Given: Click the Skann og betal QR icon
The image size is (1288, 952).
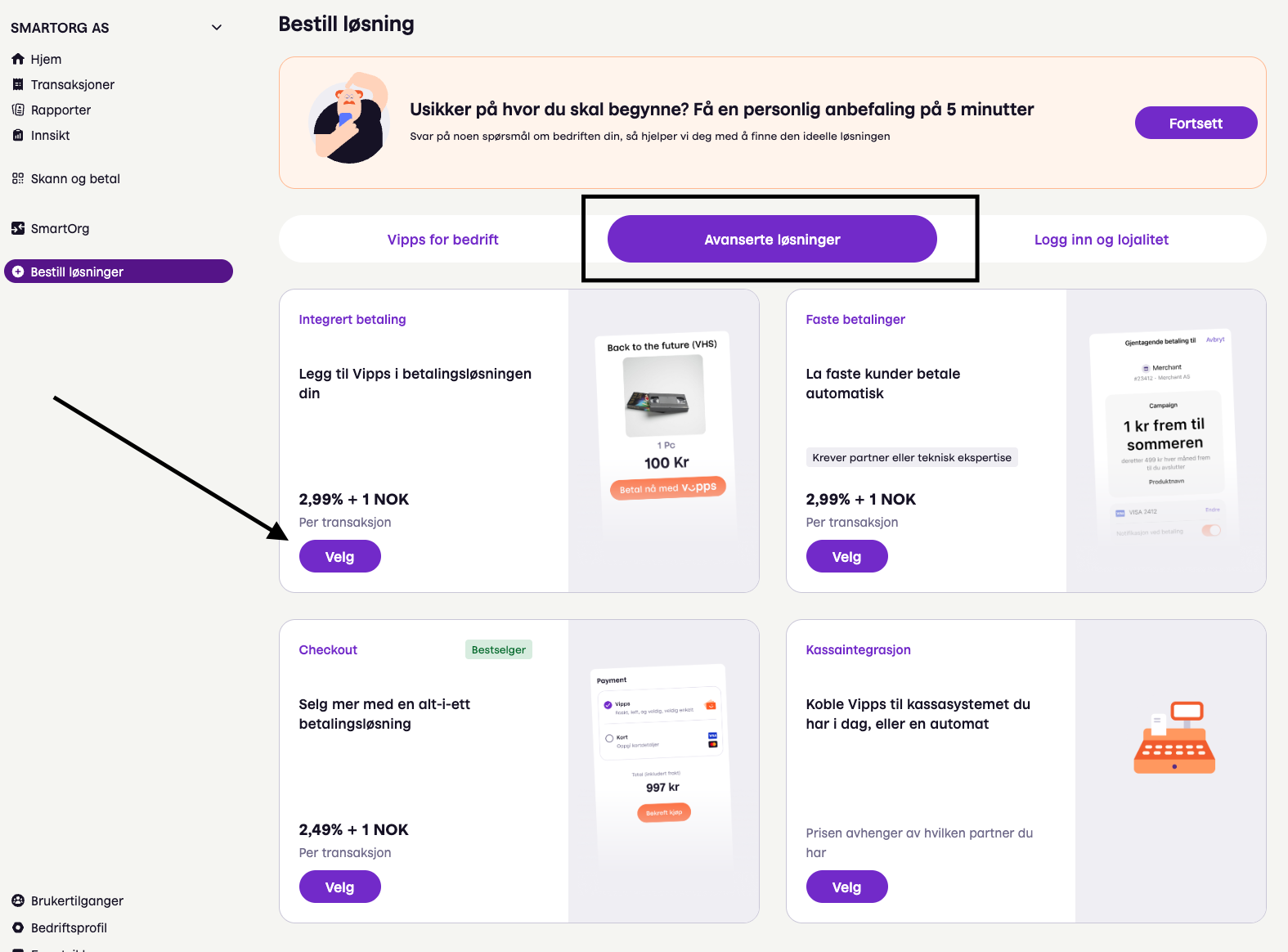Looking at the screenshot, I should point(18,178).
